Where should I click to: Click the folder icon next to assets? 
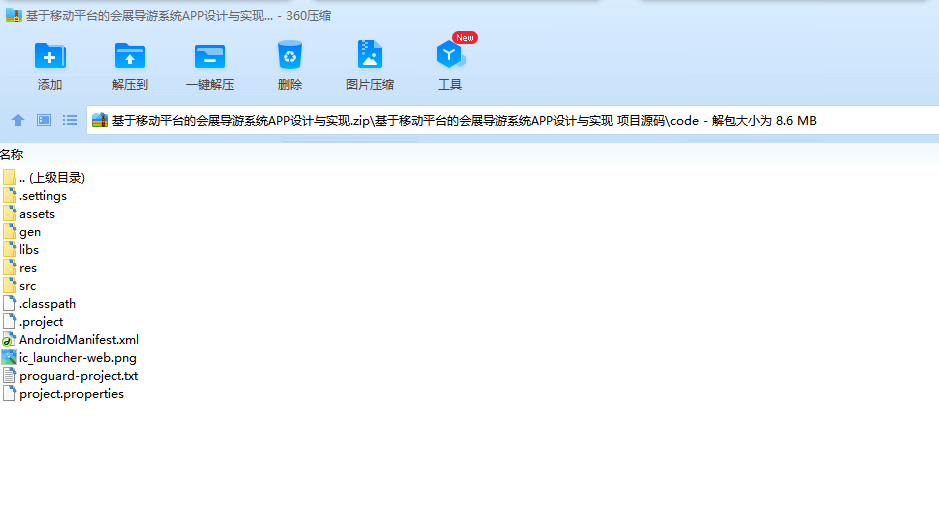(9, 213)
